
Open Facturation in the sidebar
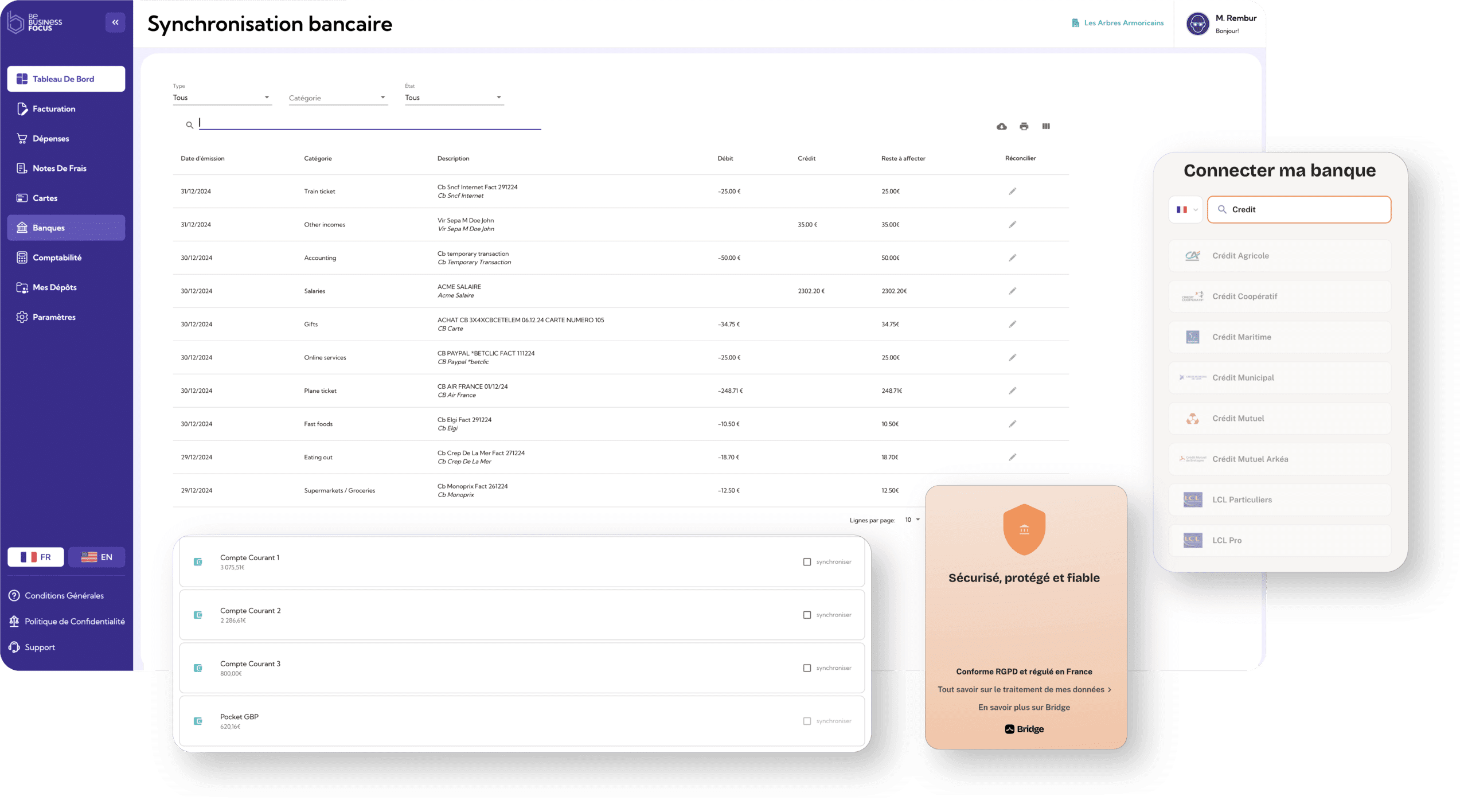point(54,109)
